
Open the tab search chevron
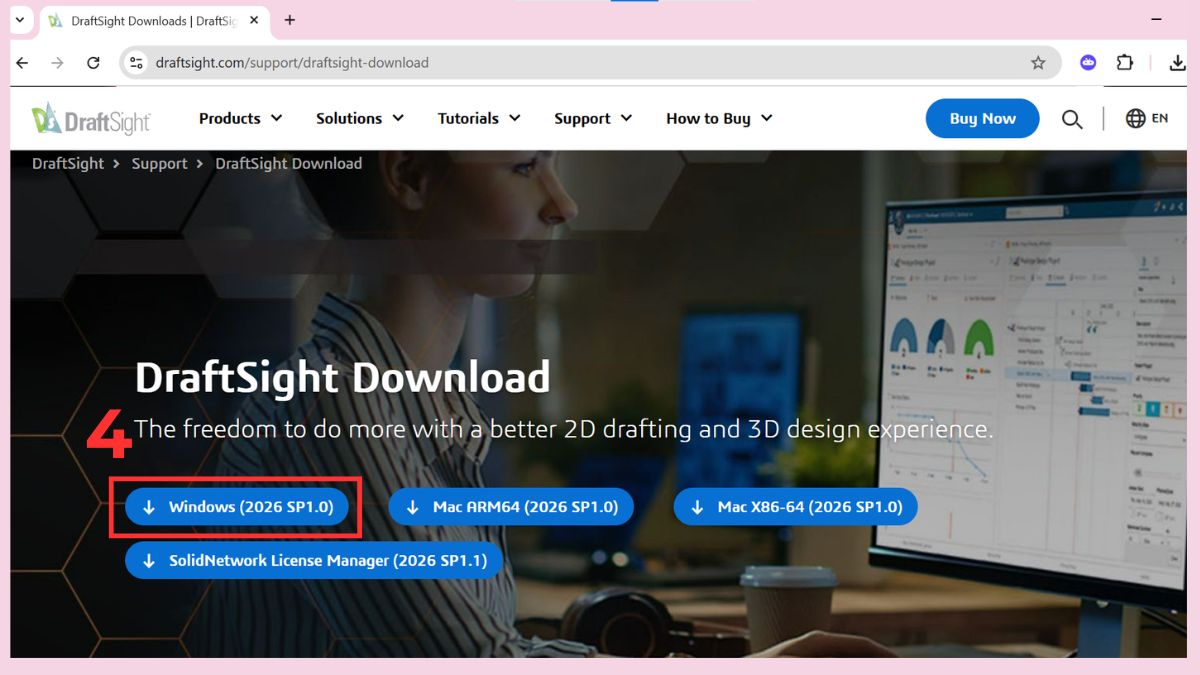[19, 20]
